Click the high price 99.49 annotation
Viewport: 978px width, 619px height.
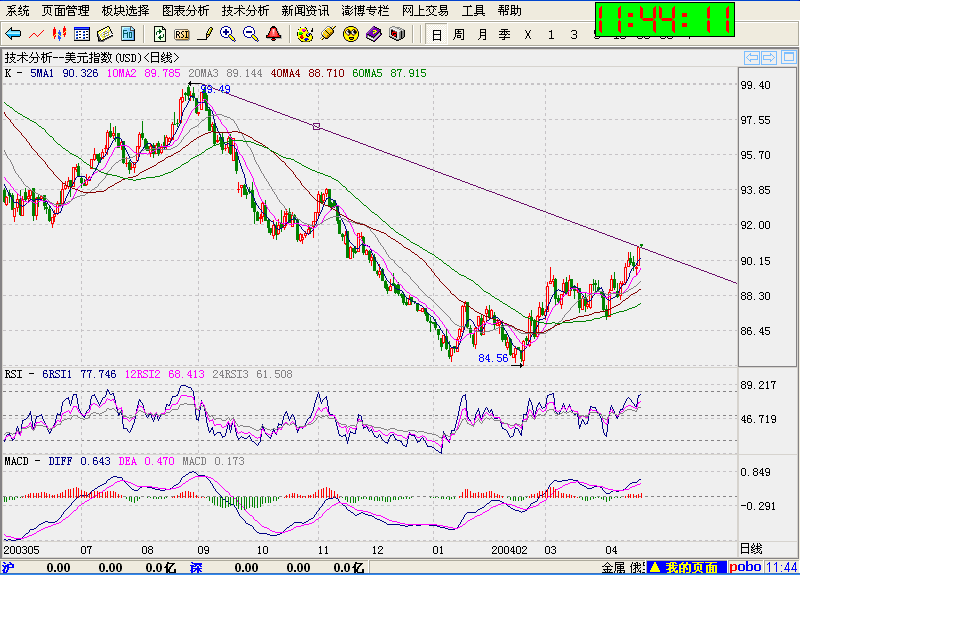click(x=215, y=89)
